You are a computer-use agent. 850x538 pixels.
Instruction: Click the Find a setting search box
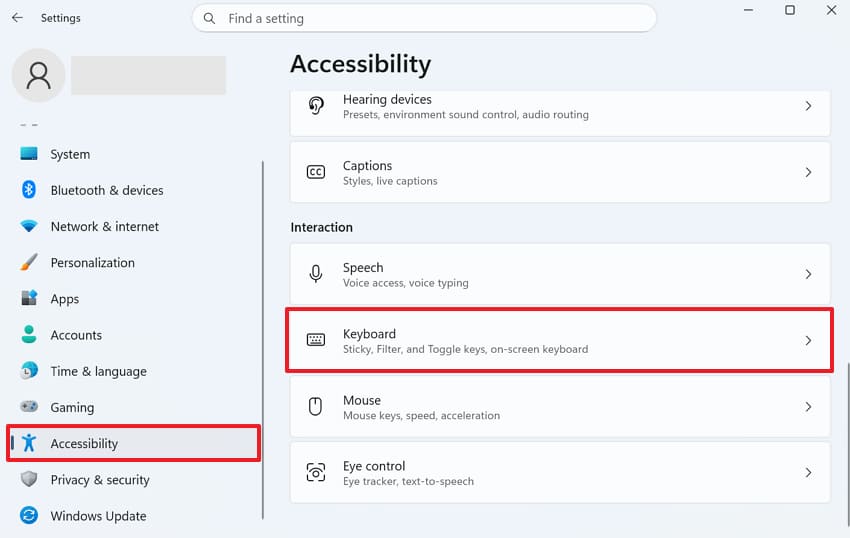click(x=424, y=18)
